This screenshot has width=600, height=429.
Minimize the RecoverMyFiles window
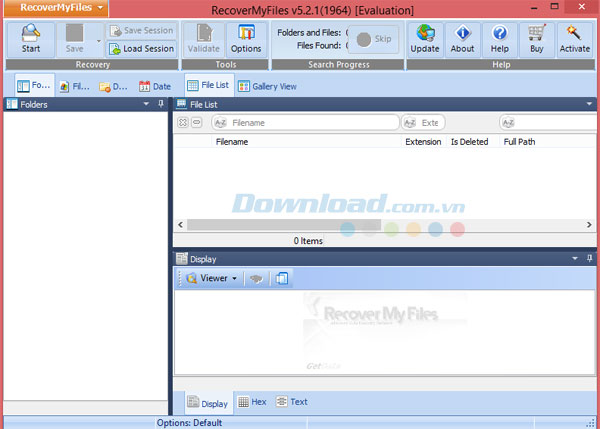(534, 7)
